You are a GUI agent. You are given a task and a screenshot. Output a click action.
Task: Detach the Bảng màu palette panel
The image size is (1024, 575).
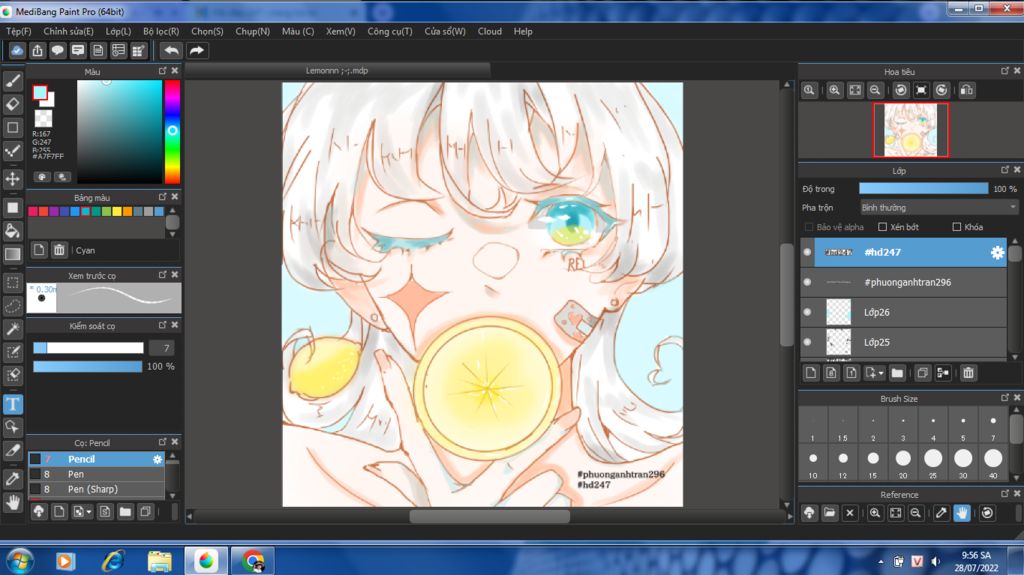tap(163, 197)
